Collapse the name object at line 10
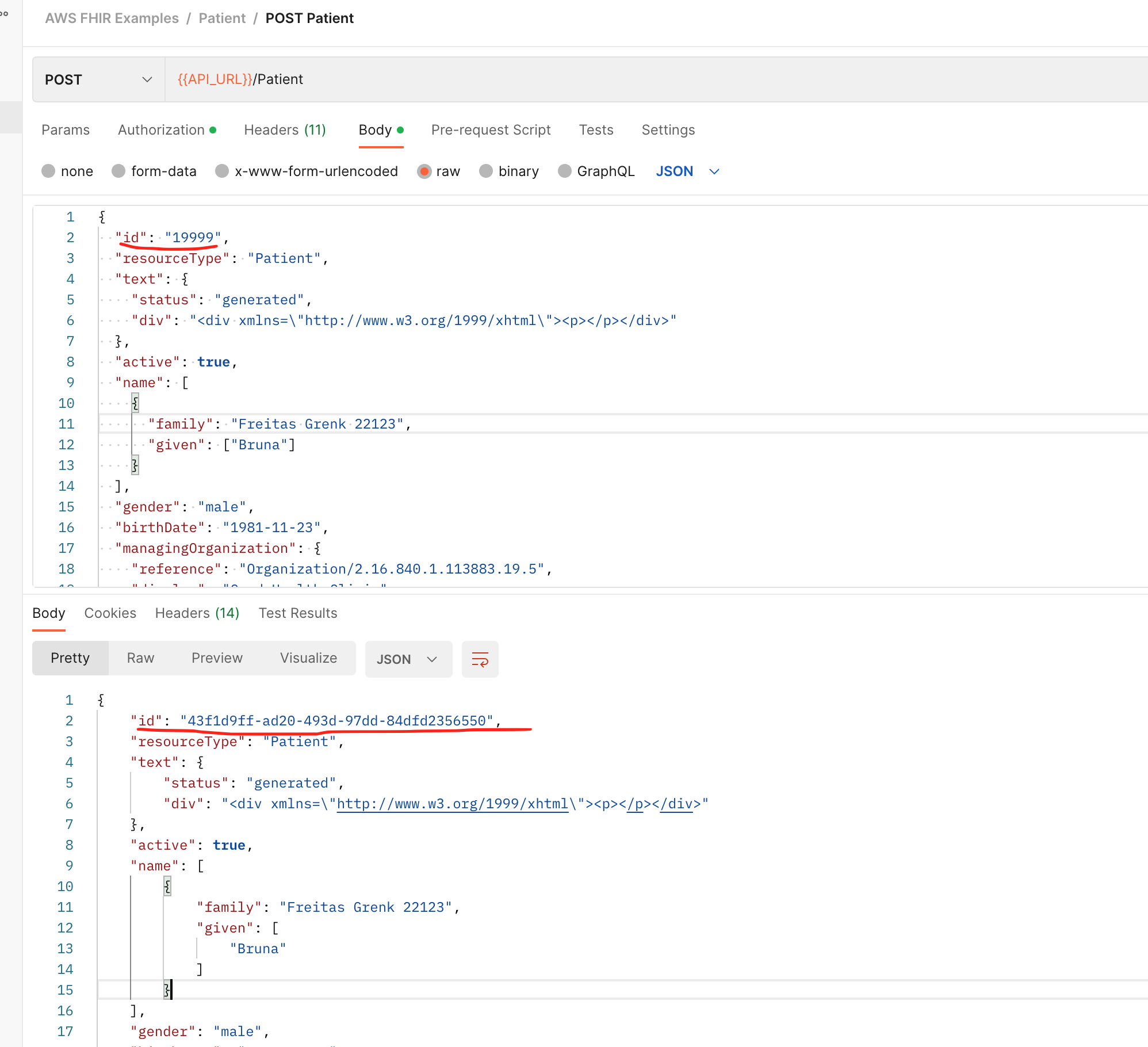The height and width of the screenshot is (1047, 1148). tap(135, 403)
